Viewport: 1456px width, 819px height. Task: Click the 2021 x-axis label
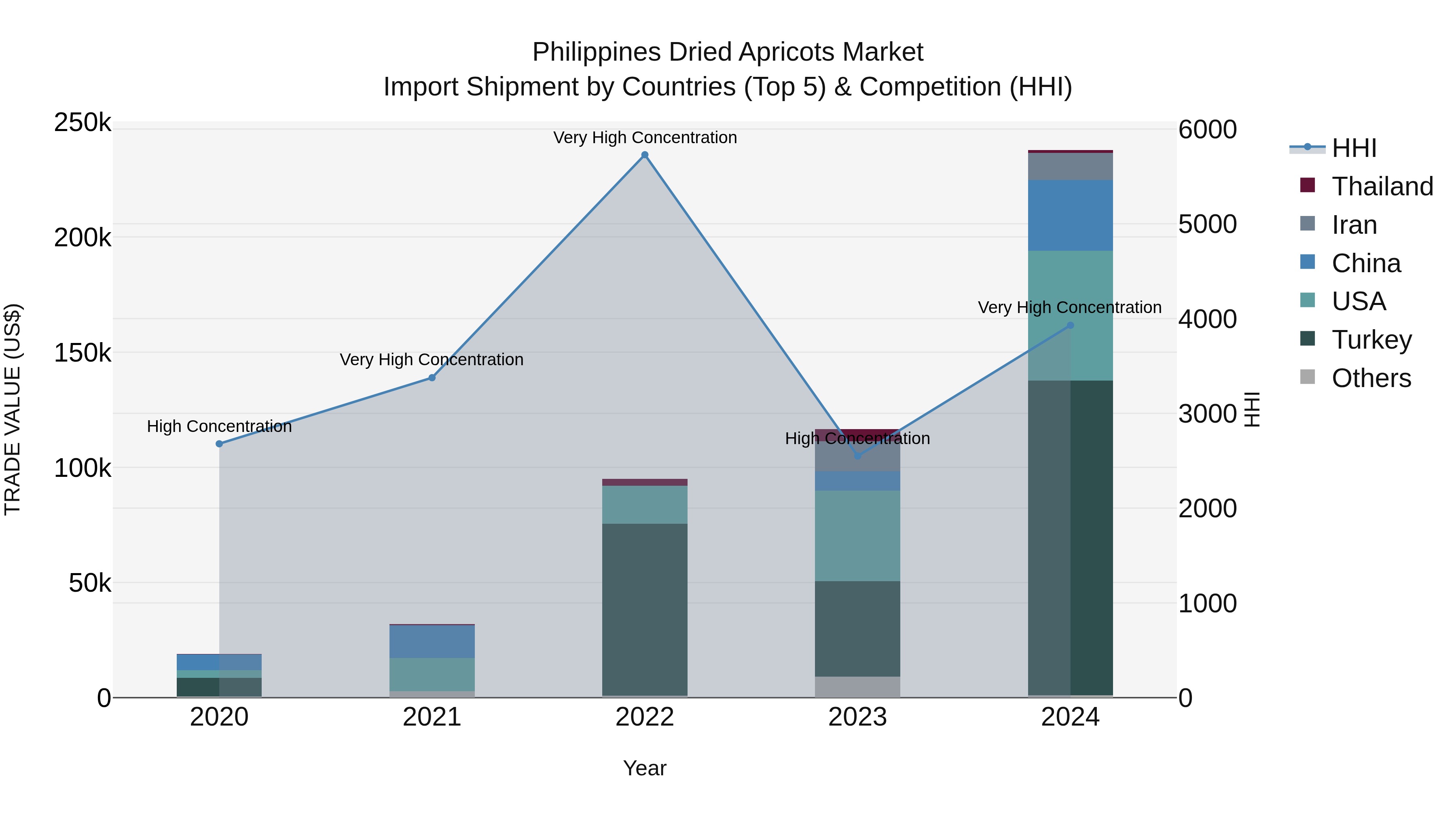[x=432, y=717]
